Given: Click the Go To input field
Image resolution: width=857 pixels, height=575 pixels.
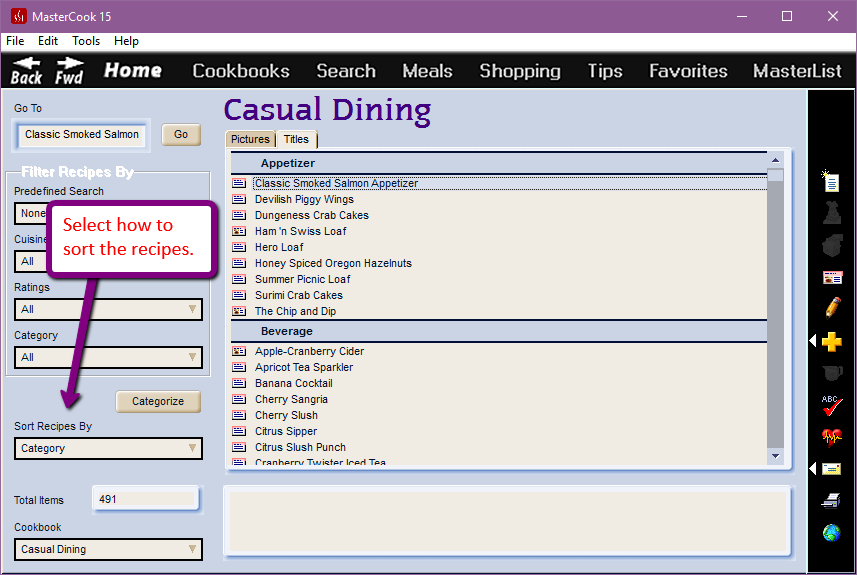Looking at the screenshot, I should tap(82, 135).
